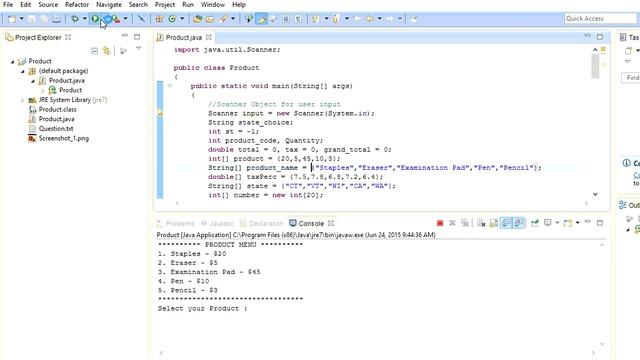Click the Back navigation yellow arrow
Screen dimensions: 640x360
point(370,19)
